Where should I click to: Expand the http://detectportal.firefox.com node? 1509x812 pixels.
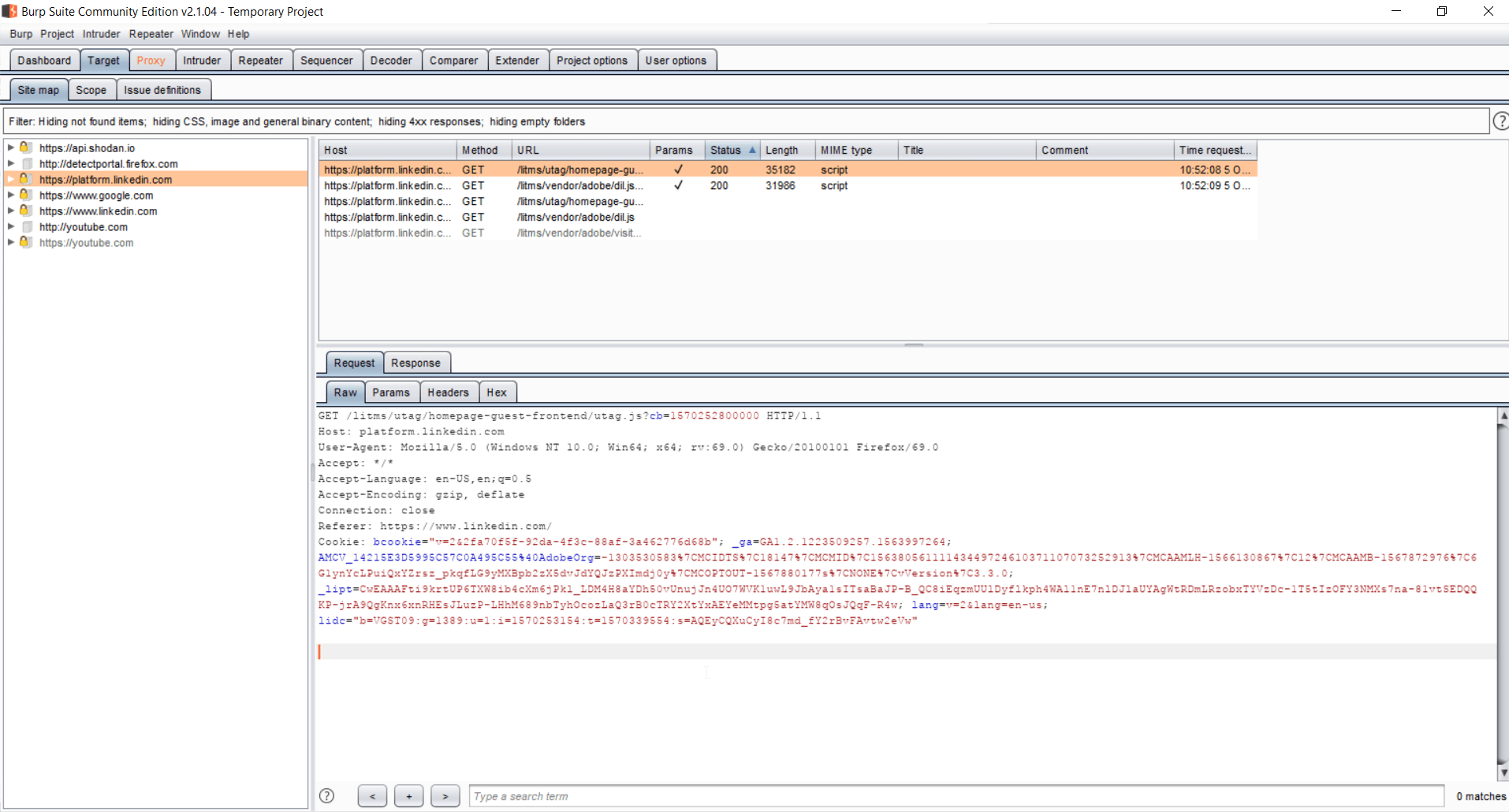click(x=11, y=163)
